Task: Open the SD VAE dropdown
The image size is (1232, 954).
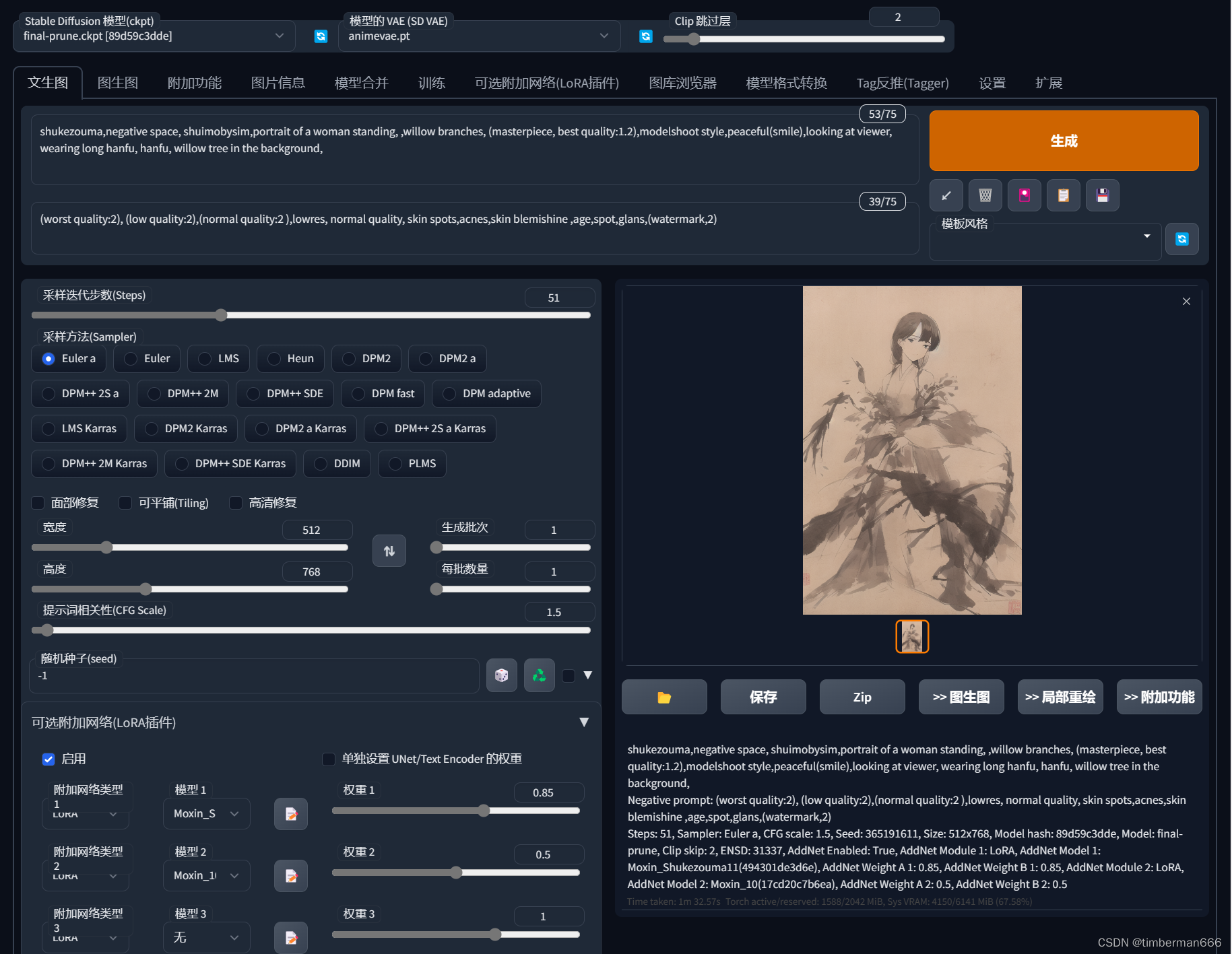Action: tap(479, 36)
